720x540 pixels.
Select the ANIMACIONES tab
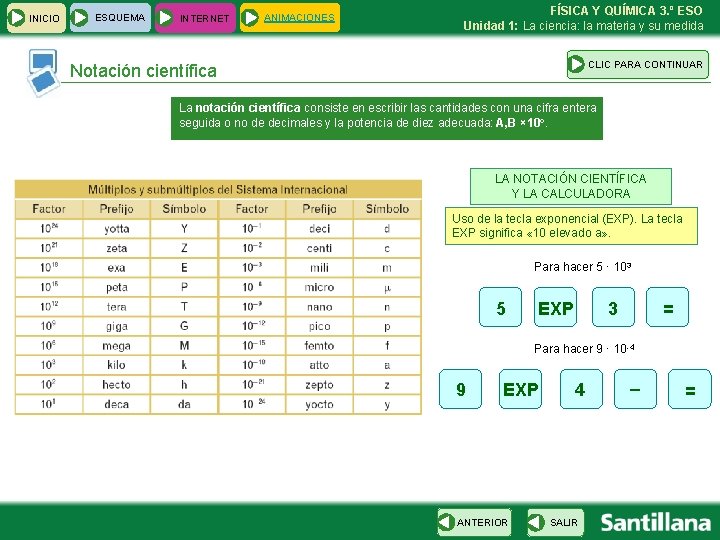click(x=290, y=18)
